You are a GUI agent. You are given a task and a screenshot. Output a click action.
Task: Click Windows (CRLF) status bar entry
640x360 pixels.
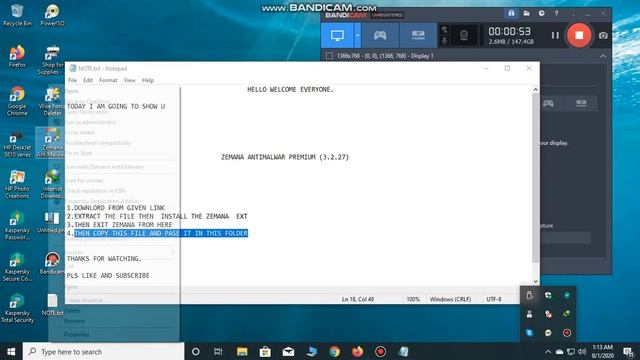click(x=450, y=299)
